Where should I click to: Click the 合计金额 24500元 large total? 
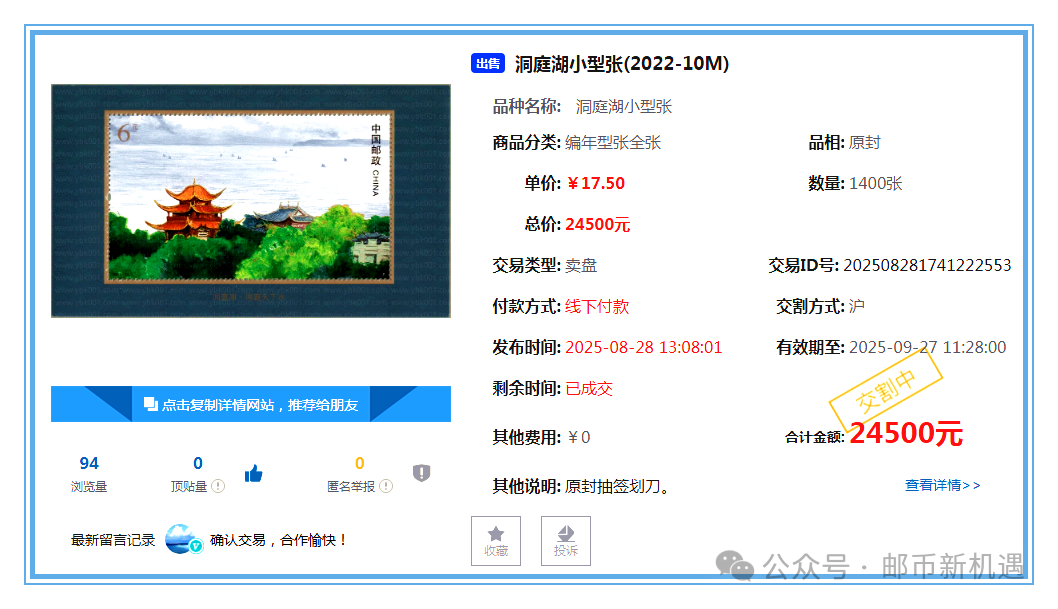906,433
